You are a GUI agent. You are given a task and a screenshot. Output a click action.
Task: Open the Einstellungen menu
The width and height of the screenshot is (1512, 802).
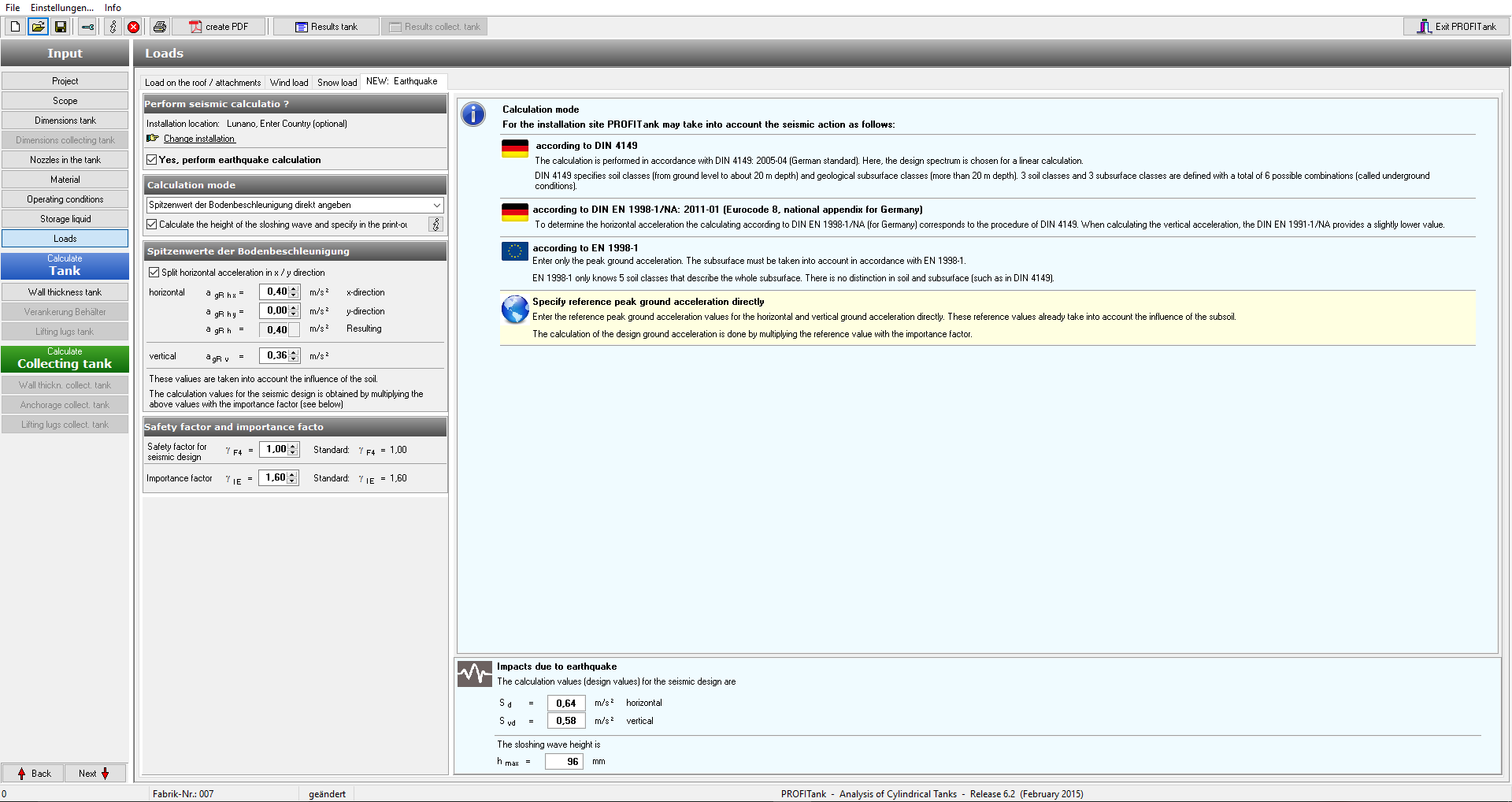pos(62,8)
